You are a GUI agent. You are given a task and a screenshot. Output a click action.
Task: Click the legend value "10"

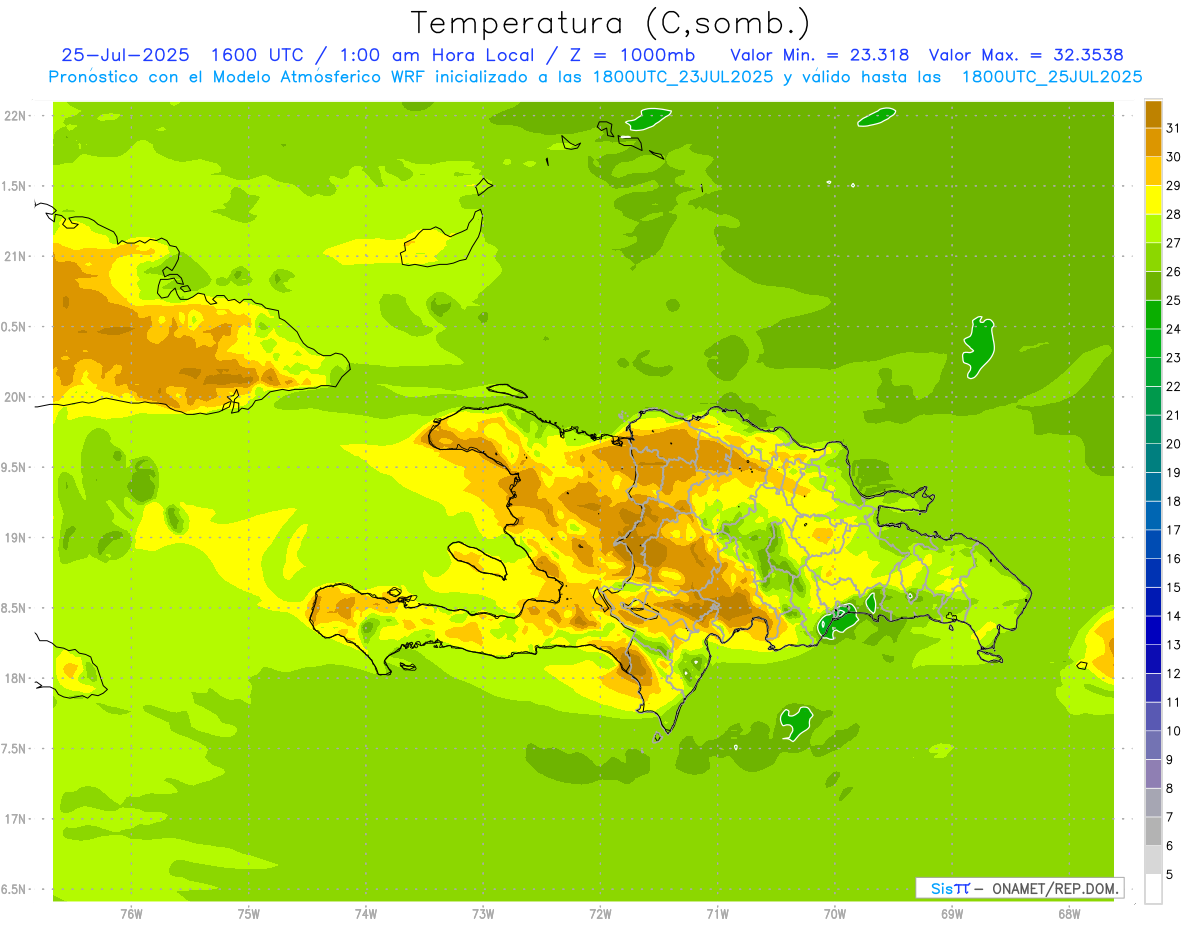pyautogui.click(x=1175, y=731)
